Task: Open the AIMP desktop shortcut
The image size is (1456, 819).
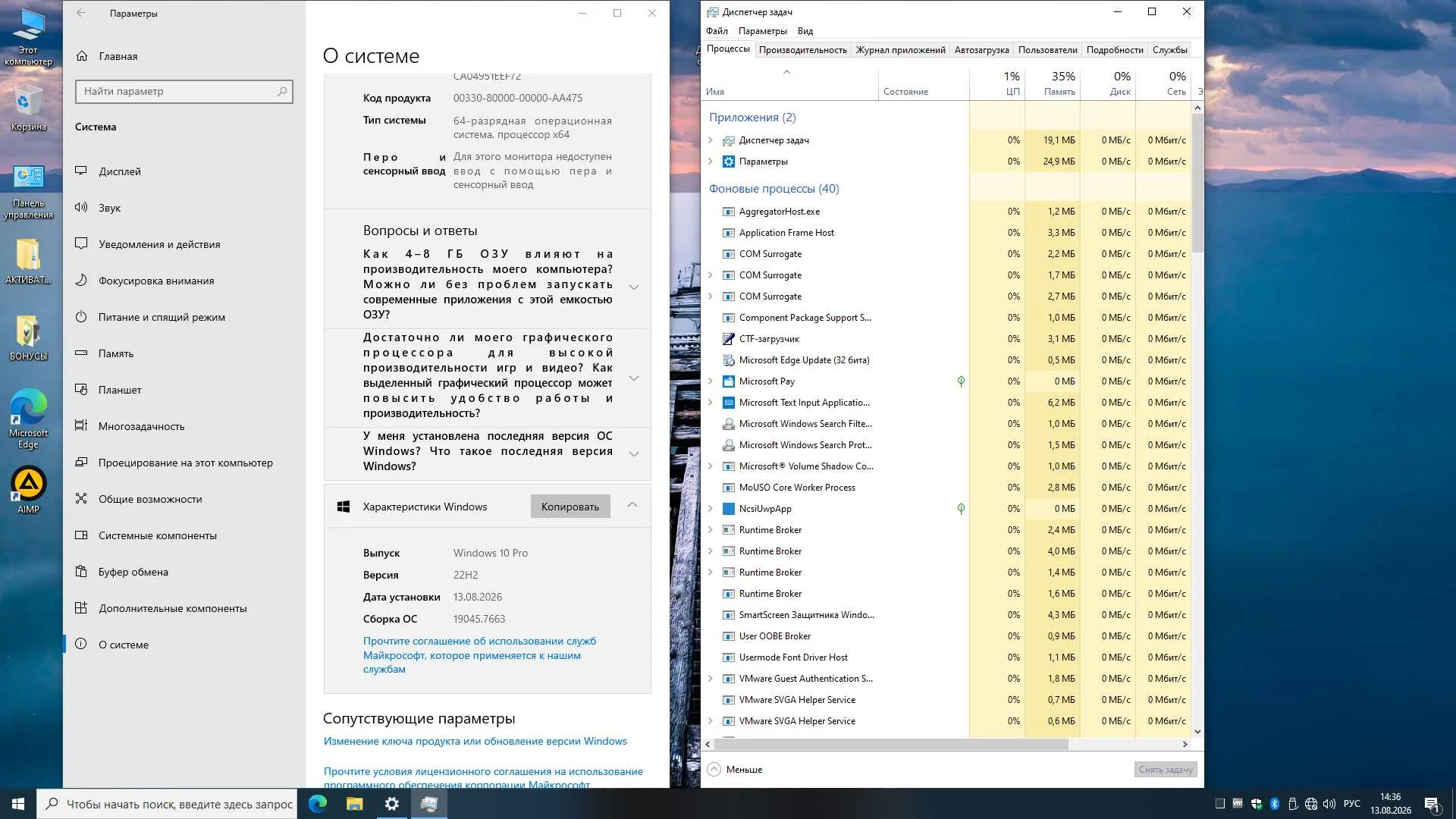Action: pyautogui.click(x=29, y=490)
